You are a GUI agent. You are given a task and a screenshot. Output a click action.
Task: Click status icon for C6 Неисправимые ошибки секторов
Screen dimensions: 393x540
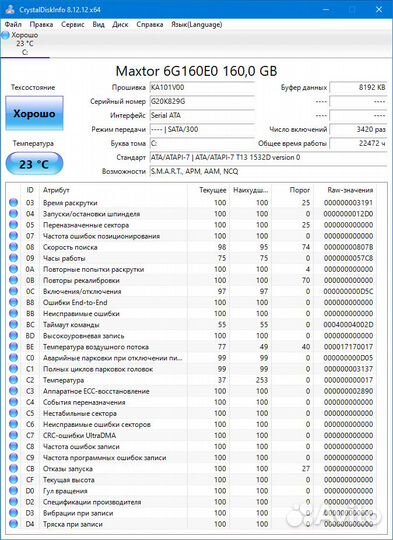13,424
